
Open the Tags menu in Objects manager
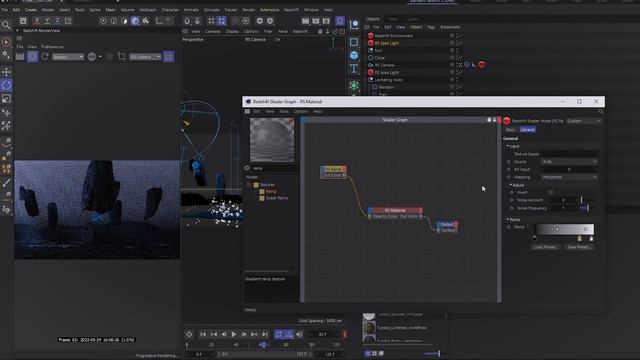click(431, 27)
